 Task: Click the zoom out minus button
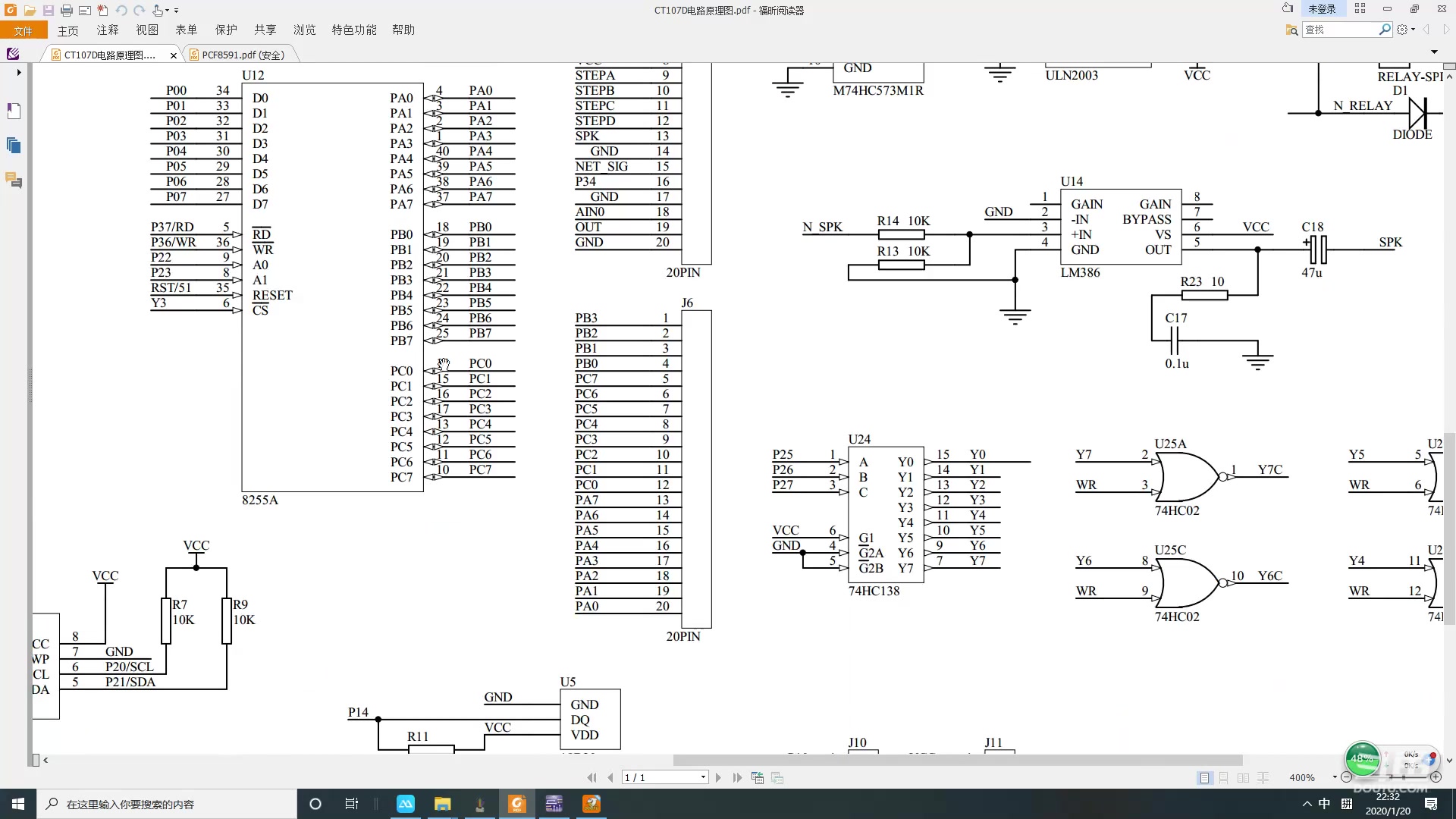1347,777
